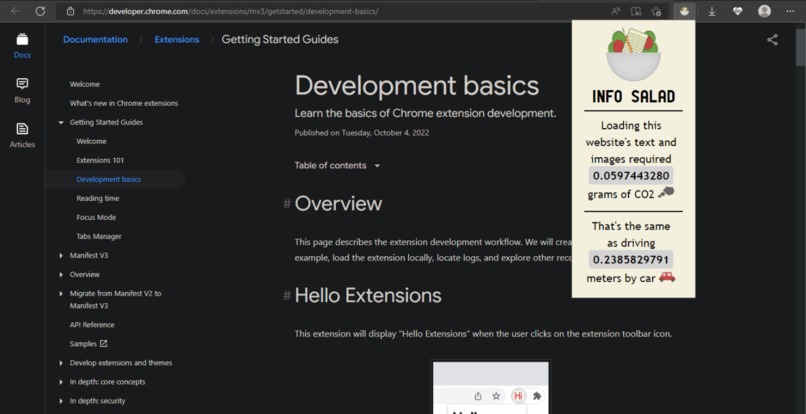Open API Reference link
806x414 pixels.
click(92, 325)
